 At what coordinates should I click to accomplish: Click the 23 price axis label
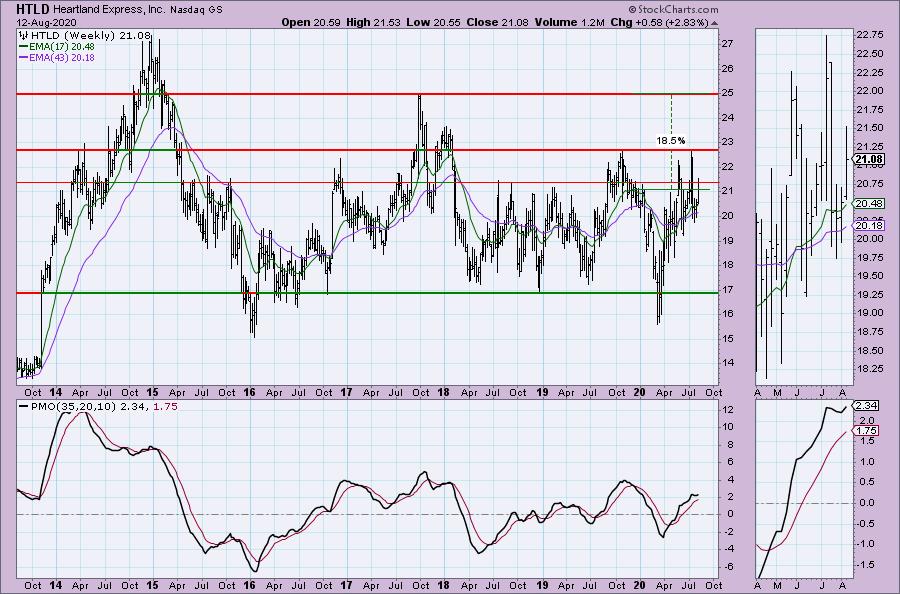[727, 142]
